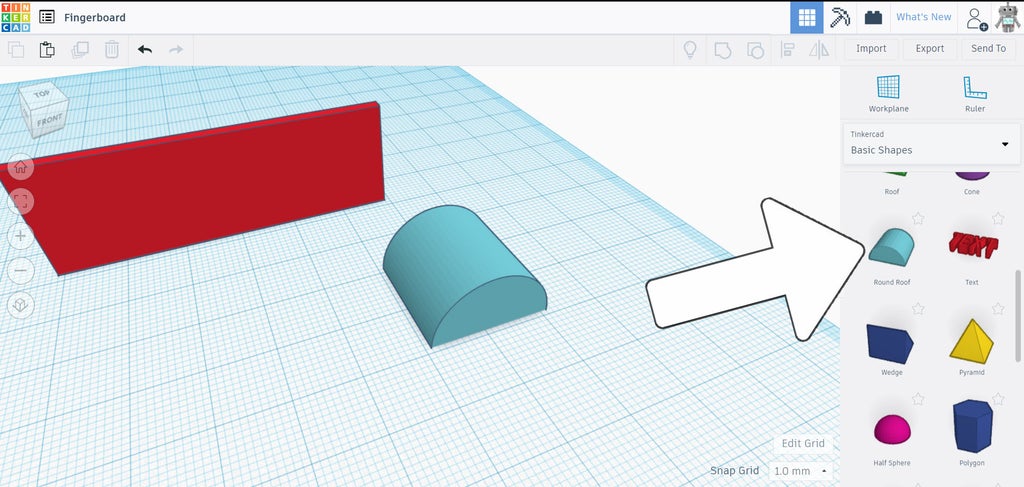The image size is (1024, 487).
Task: Pick the Half Sphere shape
Action: click(891, 430)
